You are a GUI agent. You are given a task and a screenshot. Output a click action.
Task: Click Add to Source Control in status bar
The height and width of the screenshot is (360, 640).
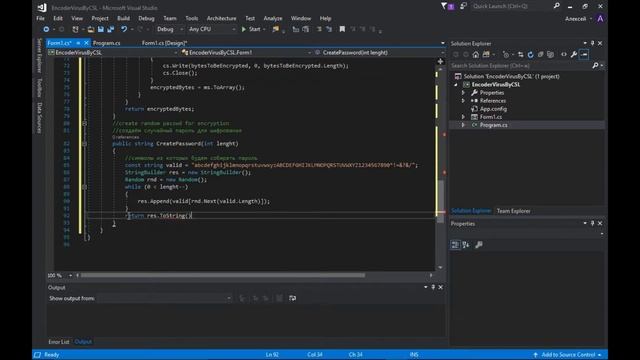(567, 355)
